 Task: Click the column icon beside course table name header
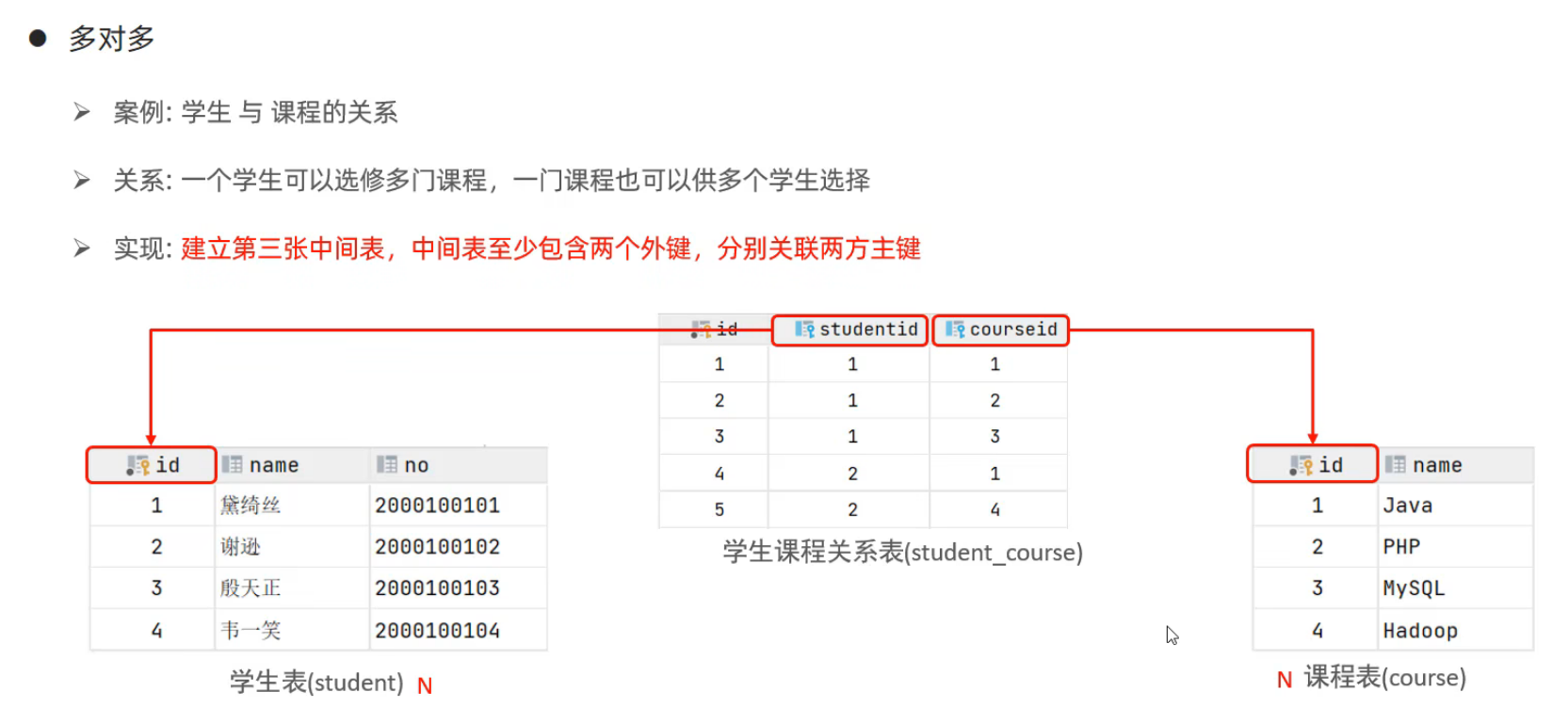click(x=1396, y=465)
